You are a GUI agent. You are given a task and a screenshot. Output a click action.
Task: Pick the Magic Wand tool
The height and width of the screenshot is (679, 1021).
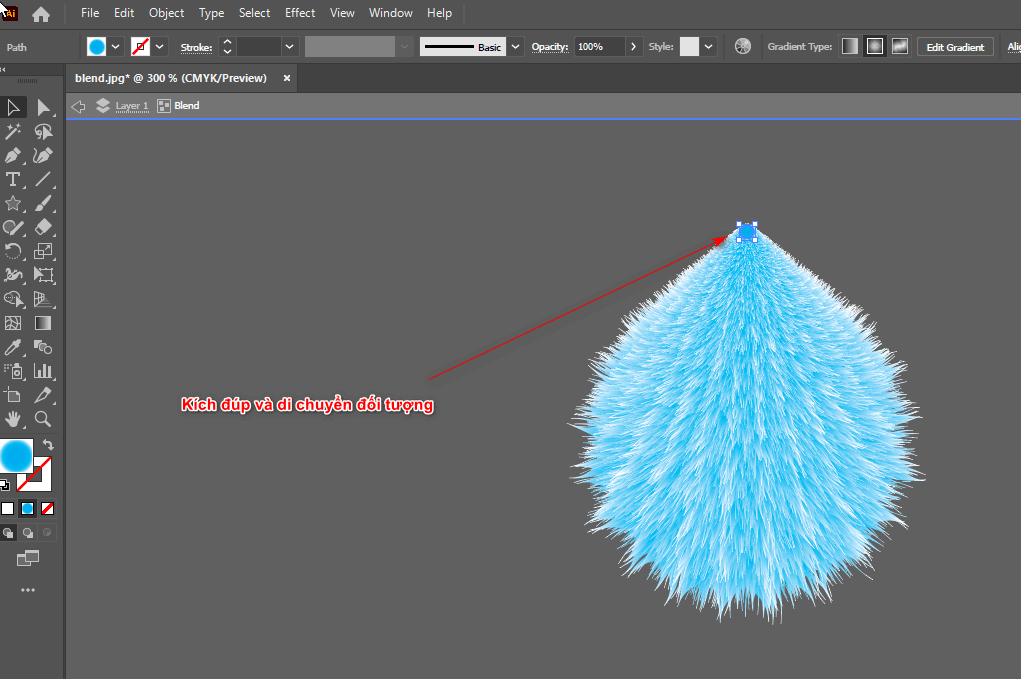[x=13, y=131]
